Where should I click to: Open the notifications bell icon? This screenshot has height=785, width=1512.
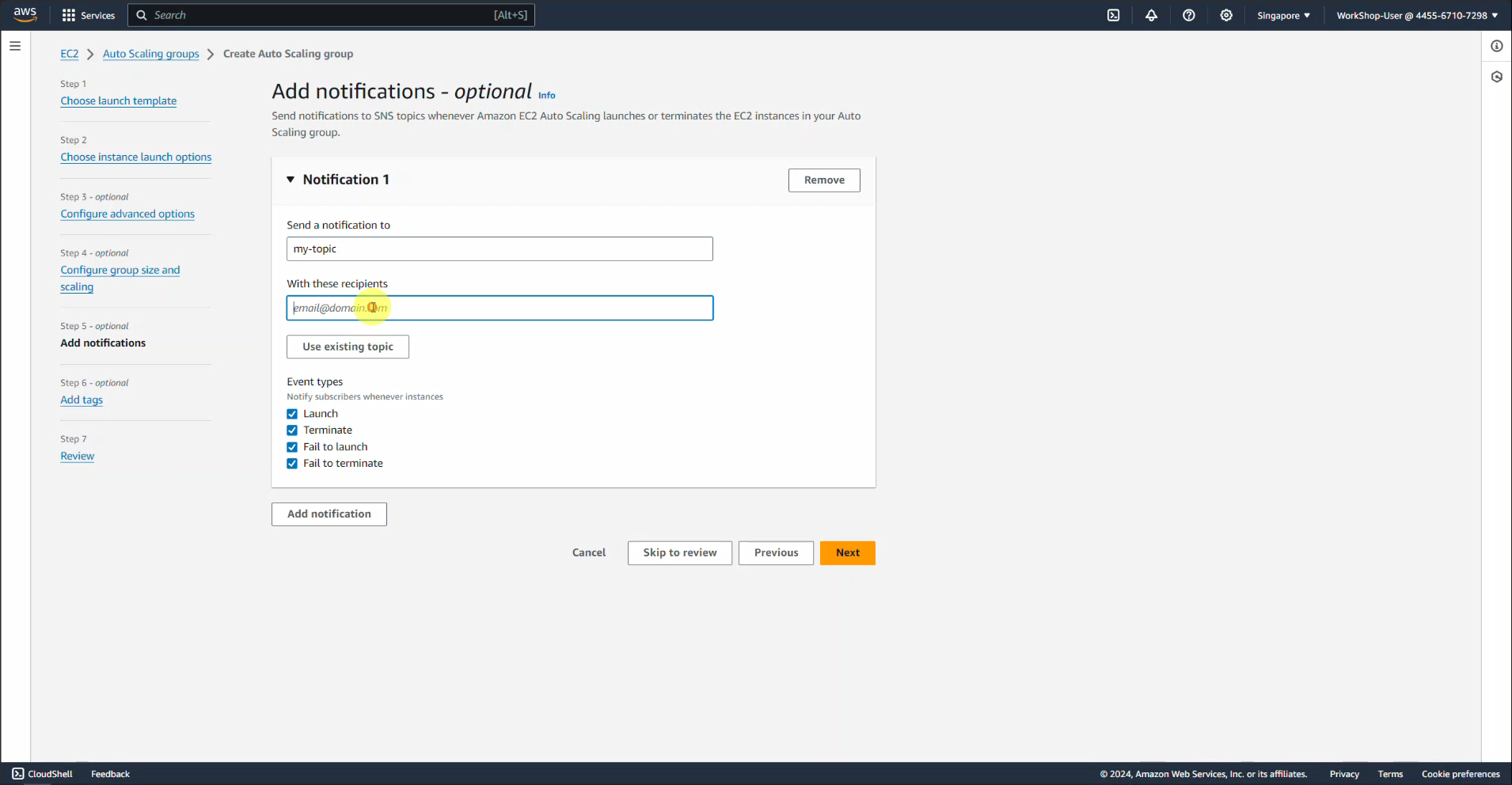click(x=1151, y=15)
